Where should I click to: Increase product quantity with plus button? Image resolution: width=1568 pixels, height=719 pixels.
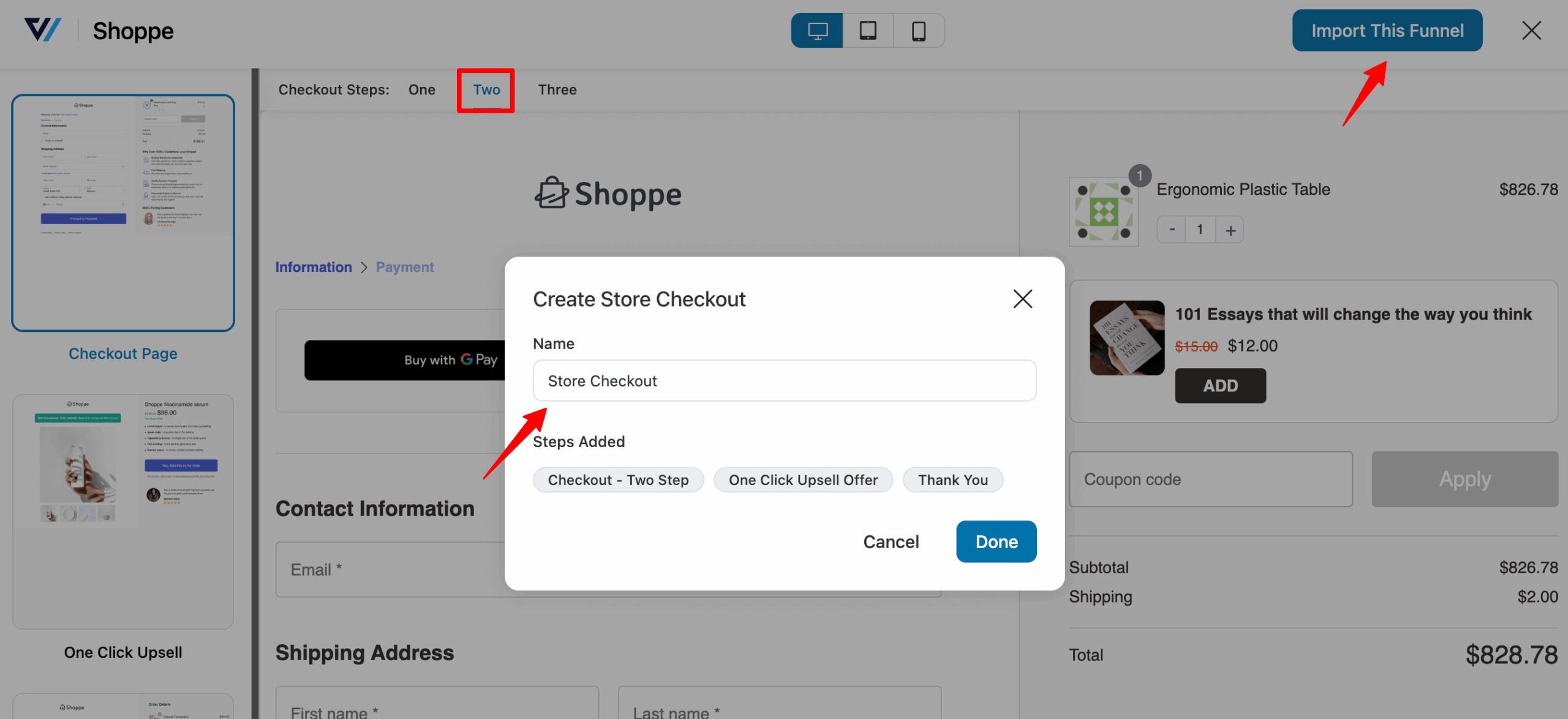coord(1230,230)
